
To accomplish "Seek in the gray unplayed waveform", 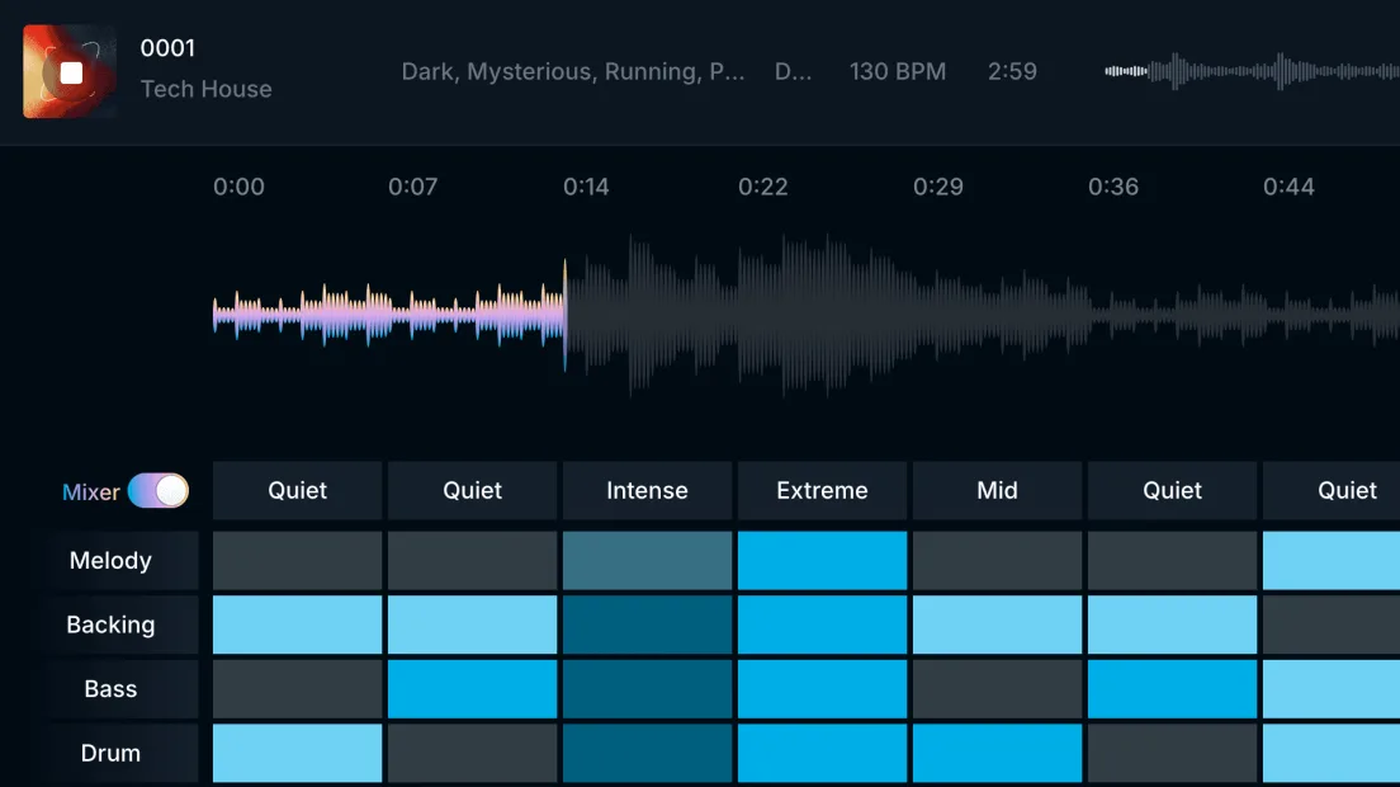I will (x=983, y=315).
